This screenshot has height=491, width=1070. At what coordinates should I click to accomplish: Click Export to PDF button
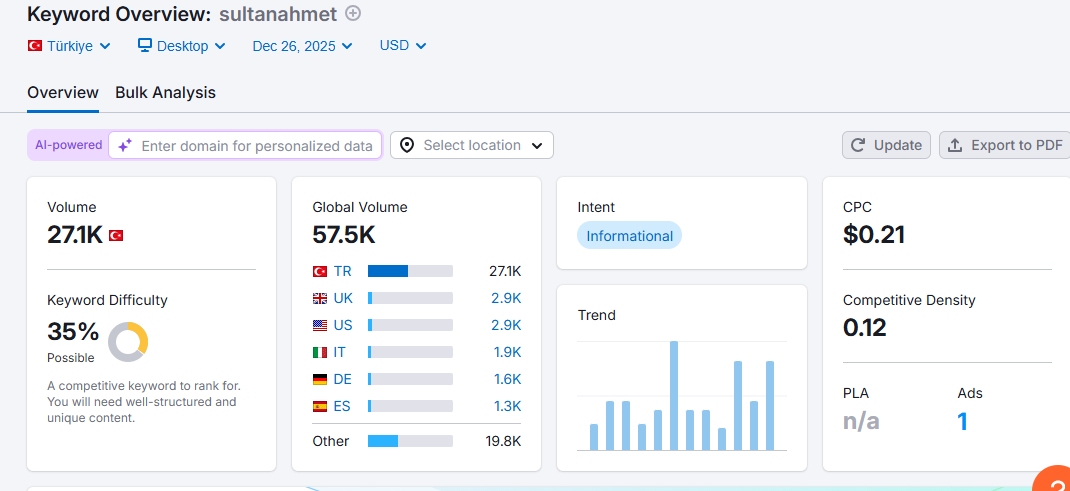[x=1005, y=145]
